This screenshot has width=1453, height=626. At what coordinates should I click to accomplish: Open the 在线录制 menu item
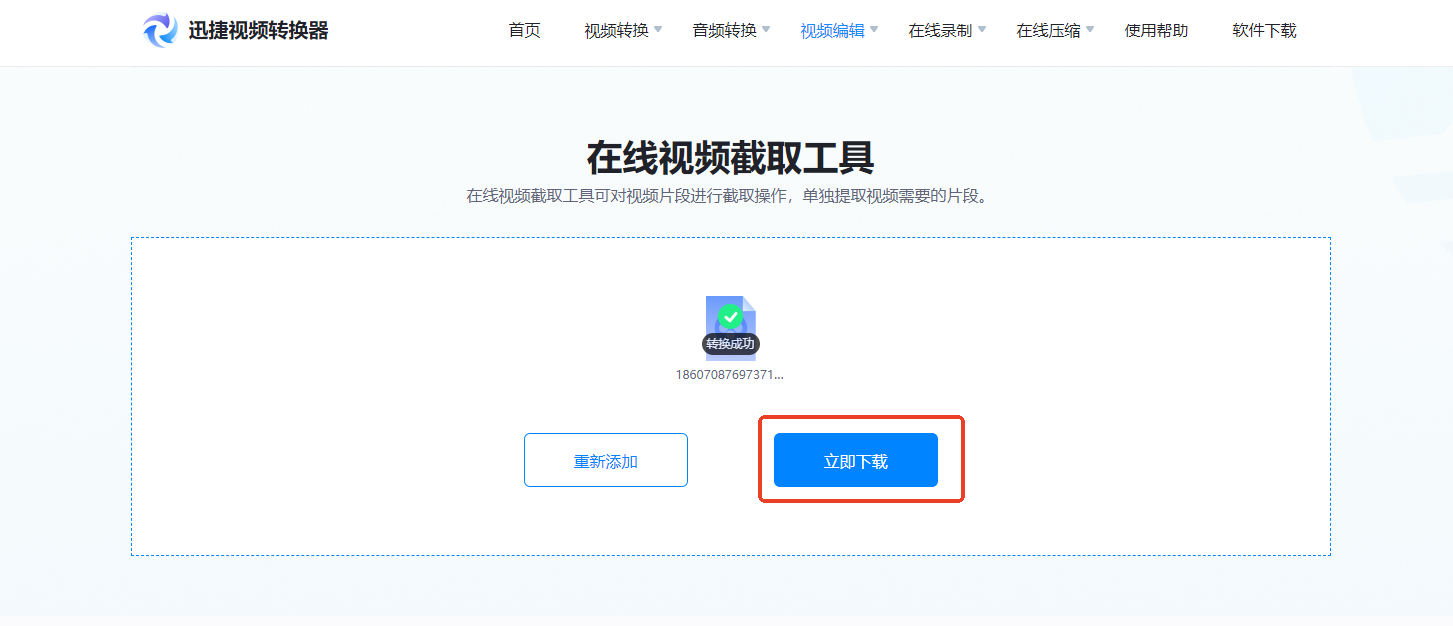940,31
